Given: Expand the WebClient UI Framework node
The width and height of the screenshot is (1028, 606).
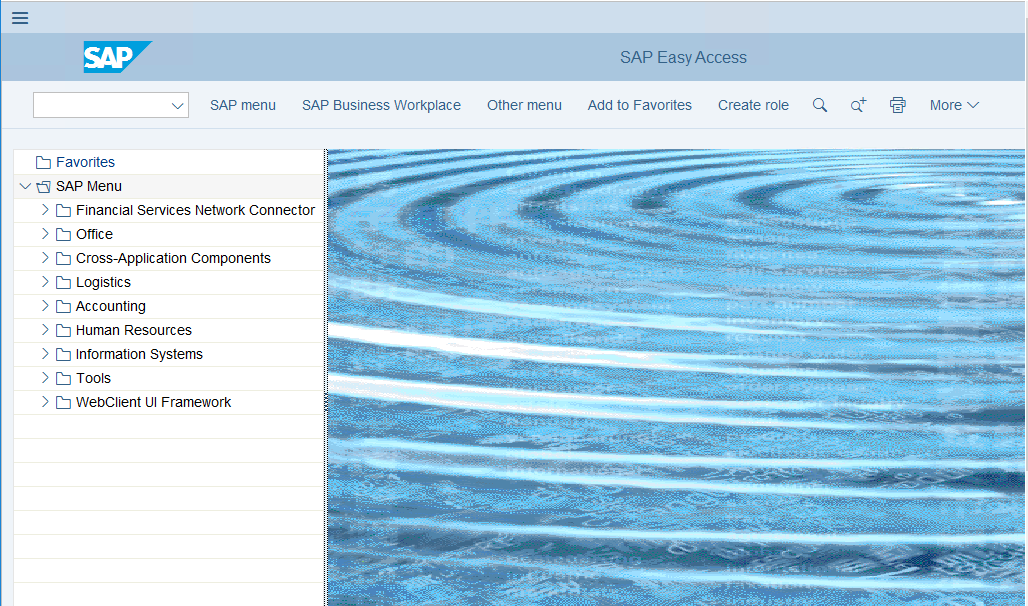Looking at the screenshot, I should tap(45, 401).
